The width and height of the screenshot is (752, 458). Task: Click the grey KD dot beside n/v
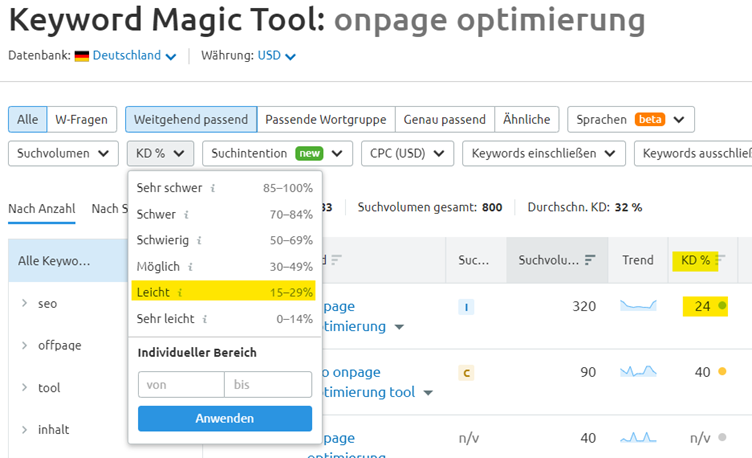(x=722, y=437)
